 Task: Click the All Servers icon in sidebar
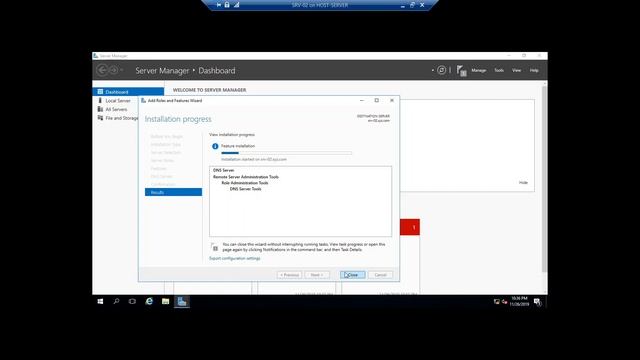tap(100, 109)
